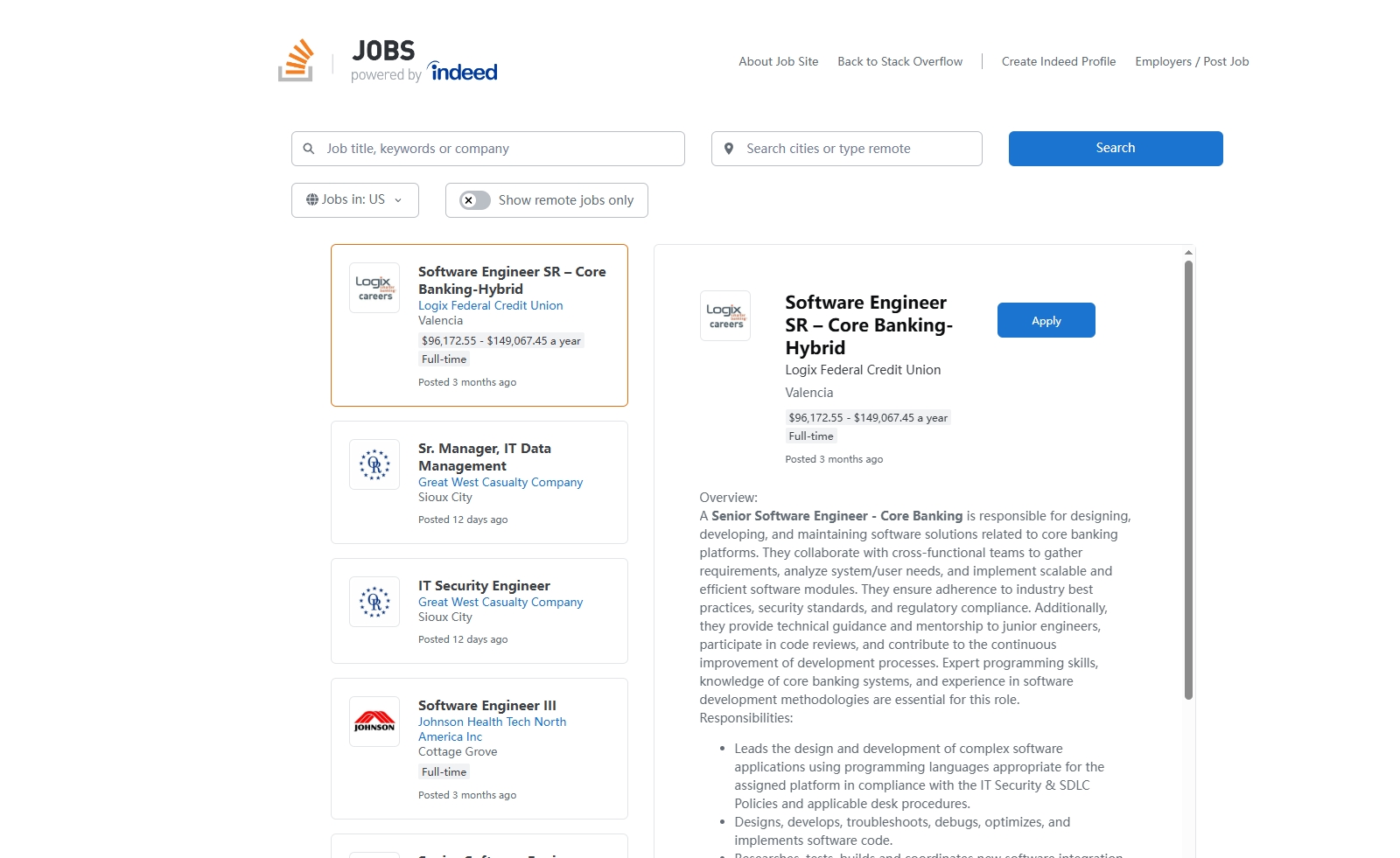Click detail panel job title heading
The height and width of the screenshot is (858, 1400).
869,325
